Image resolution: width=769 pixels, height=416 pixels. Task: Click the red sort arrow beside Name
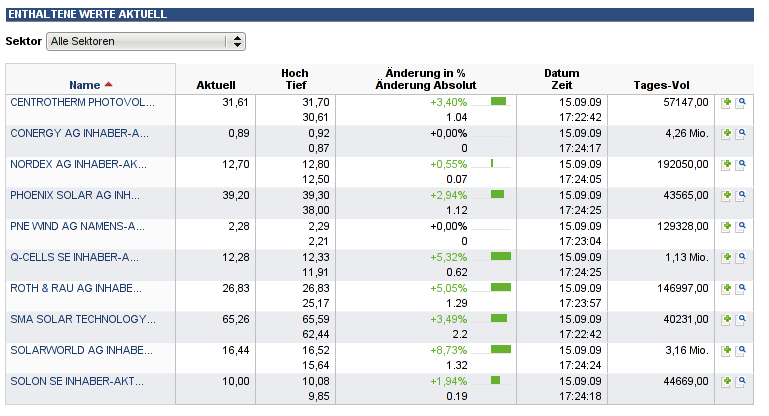(x=109, y=85)
